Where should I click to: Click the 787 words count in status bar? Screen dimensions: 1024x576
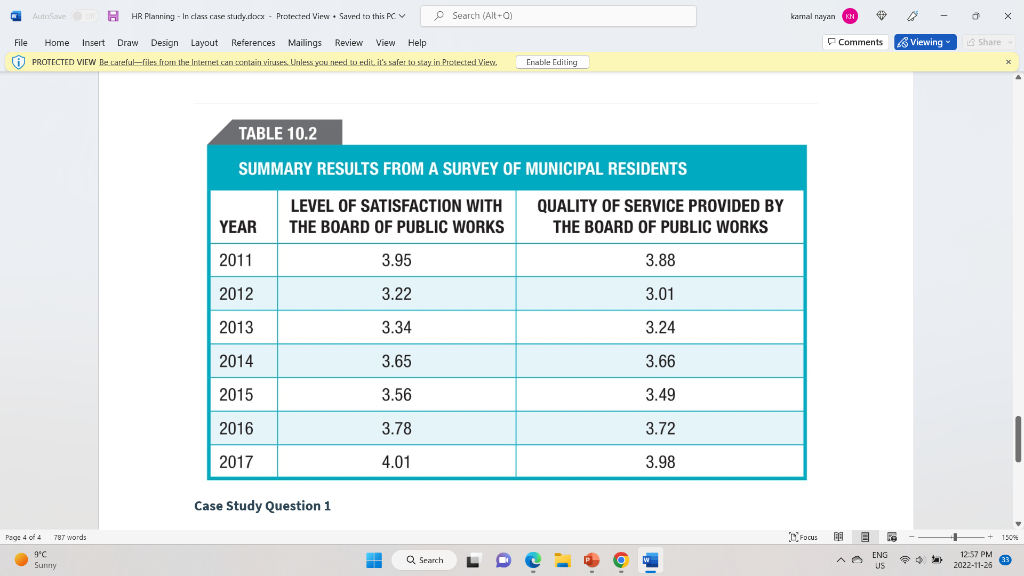click(x=70, y=537)
